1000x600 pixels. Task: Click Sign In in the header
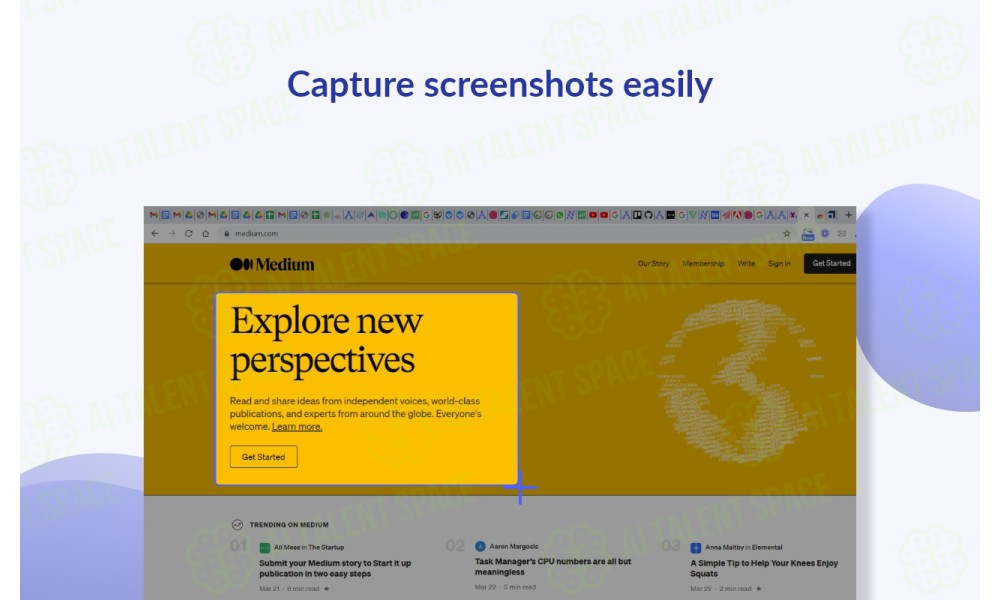click(779, 263)
